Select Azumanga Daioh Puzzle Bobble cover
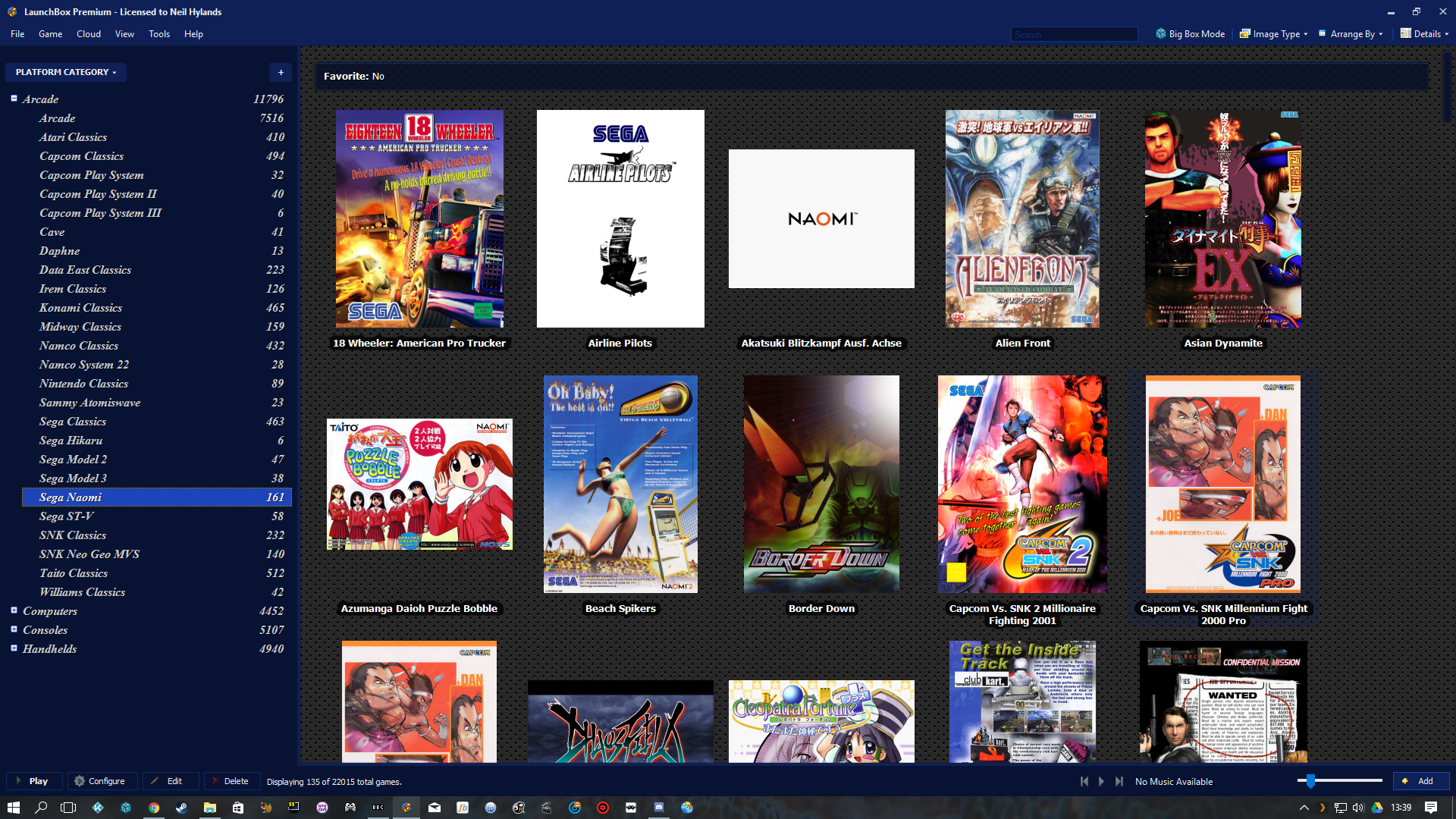The image size is (1456, 819). click(419, 484)
